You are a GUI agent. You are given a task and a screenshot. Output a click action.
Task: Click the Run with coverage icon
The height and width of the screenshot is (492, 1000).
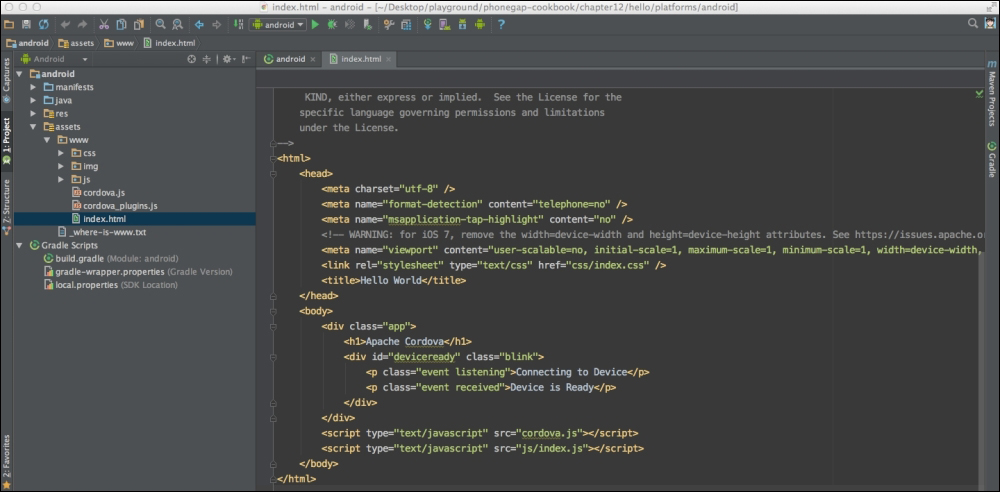pos(349,24)
